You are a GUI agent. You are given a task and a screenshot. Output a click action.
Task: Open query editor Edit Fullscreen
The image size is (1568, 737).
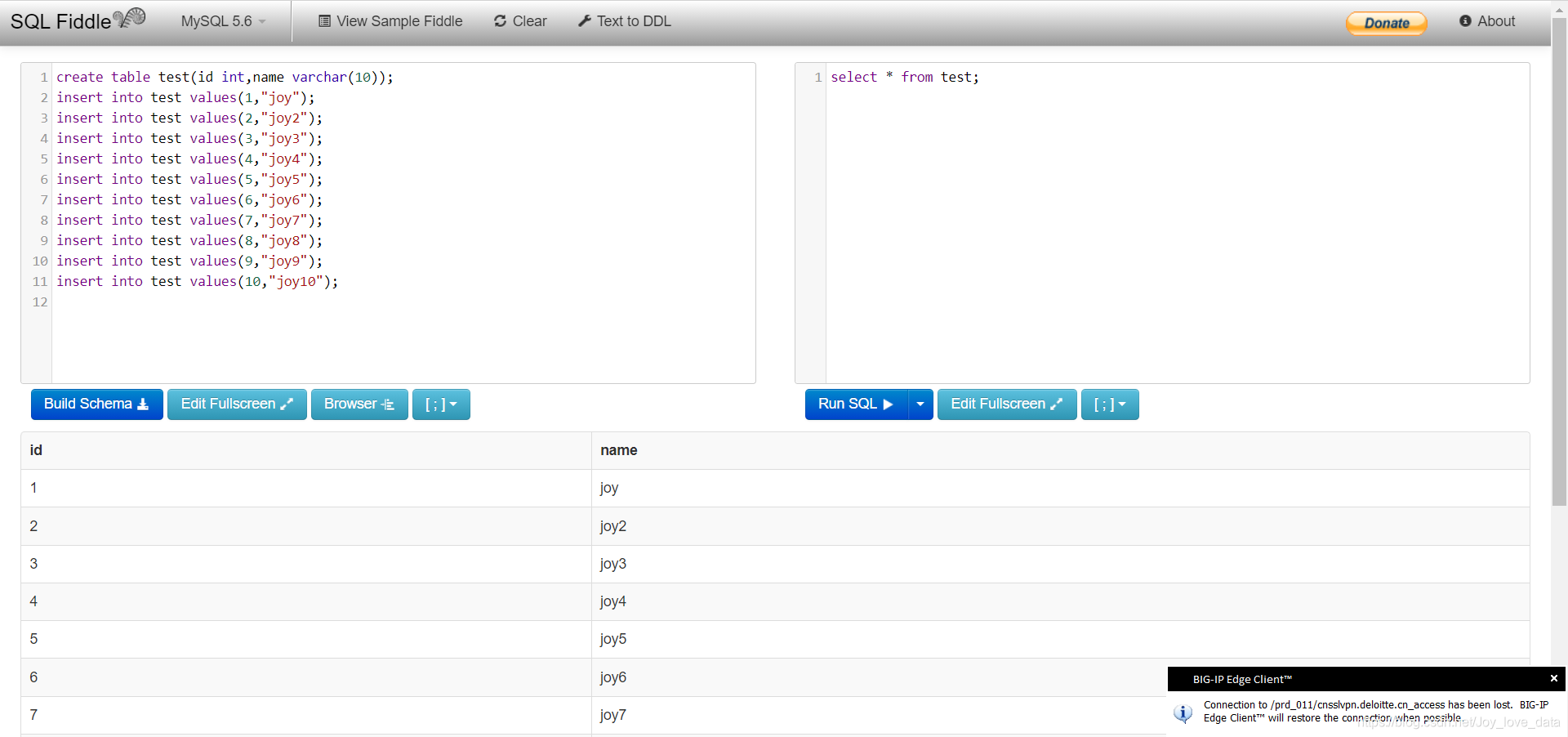tap(1007, 404)
